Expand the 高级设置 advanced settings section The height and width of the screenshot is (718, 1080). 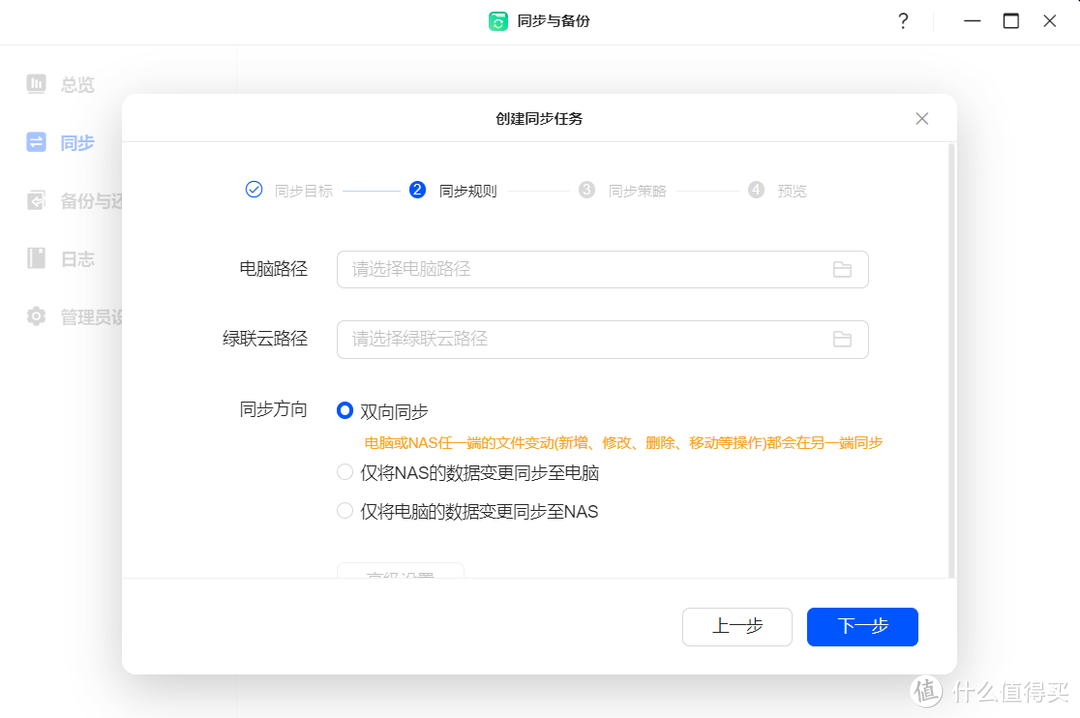(x=399, y=573)
